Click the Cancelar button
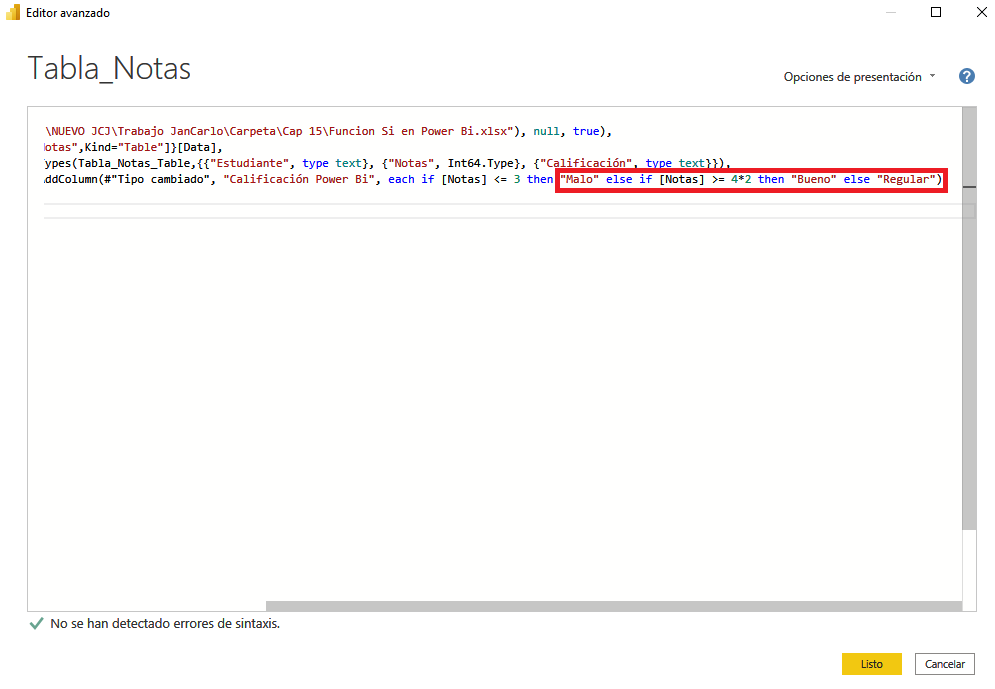 (944, 664)
